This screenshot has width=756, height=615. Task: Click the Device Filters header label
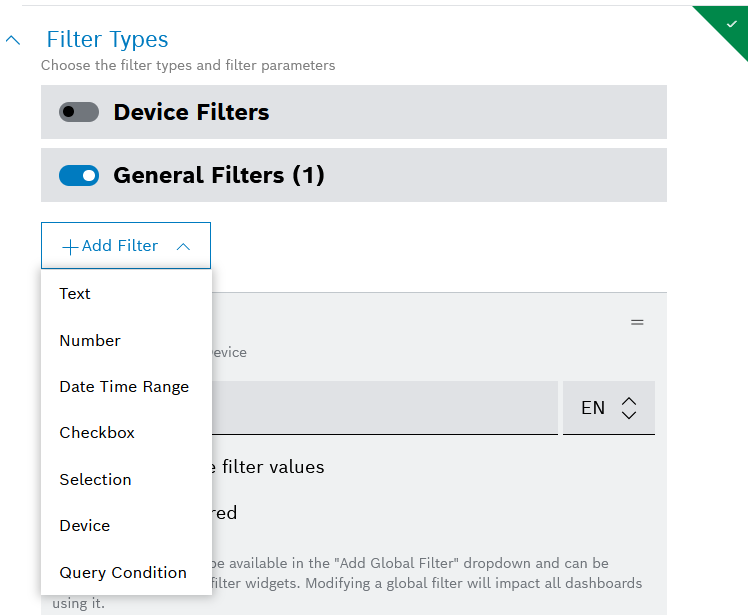click(191, 112)
